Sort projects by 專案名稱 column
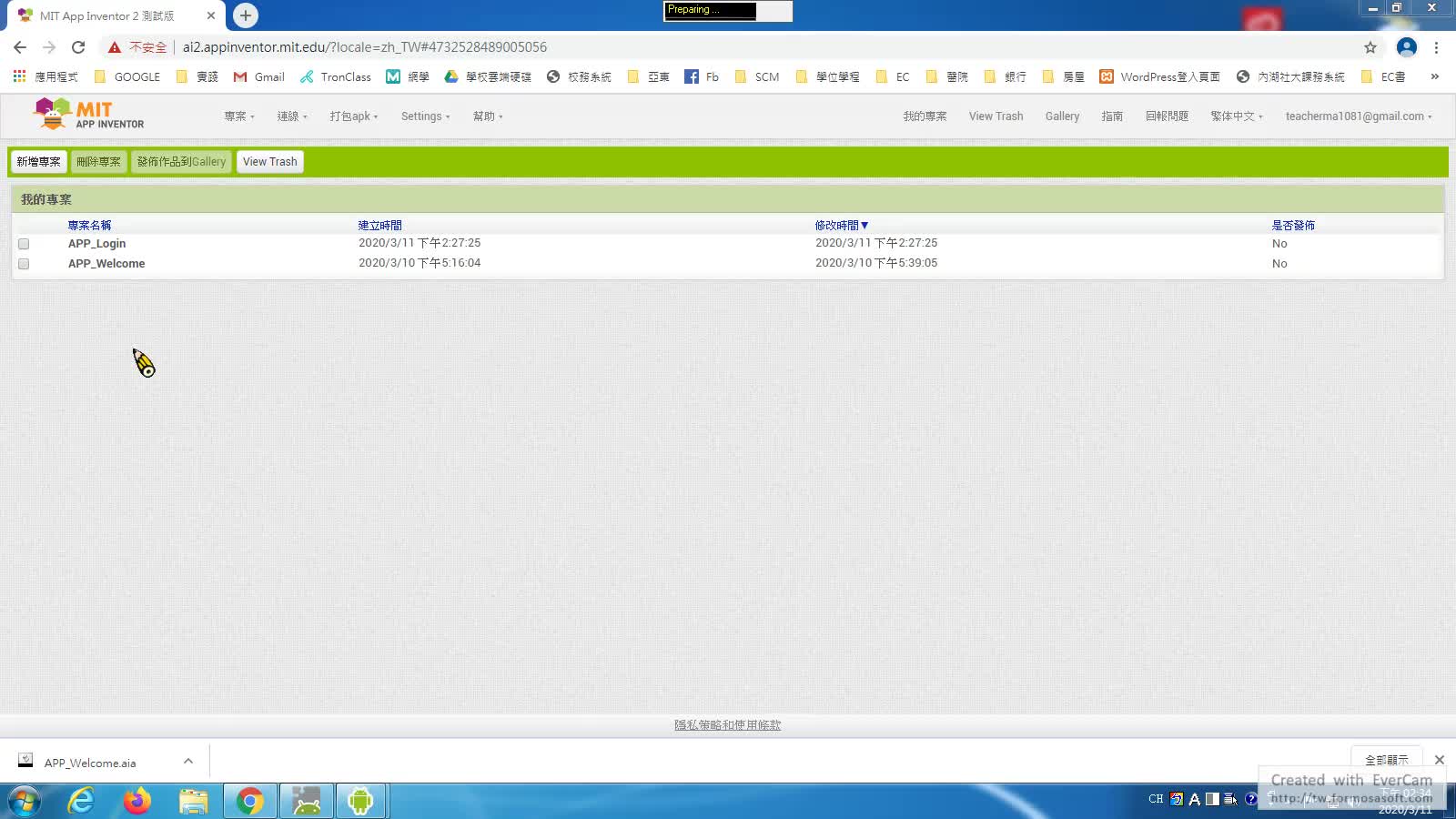 click(x=89, y=226)
